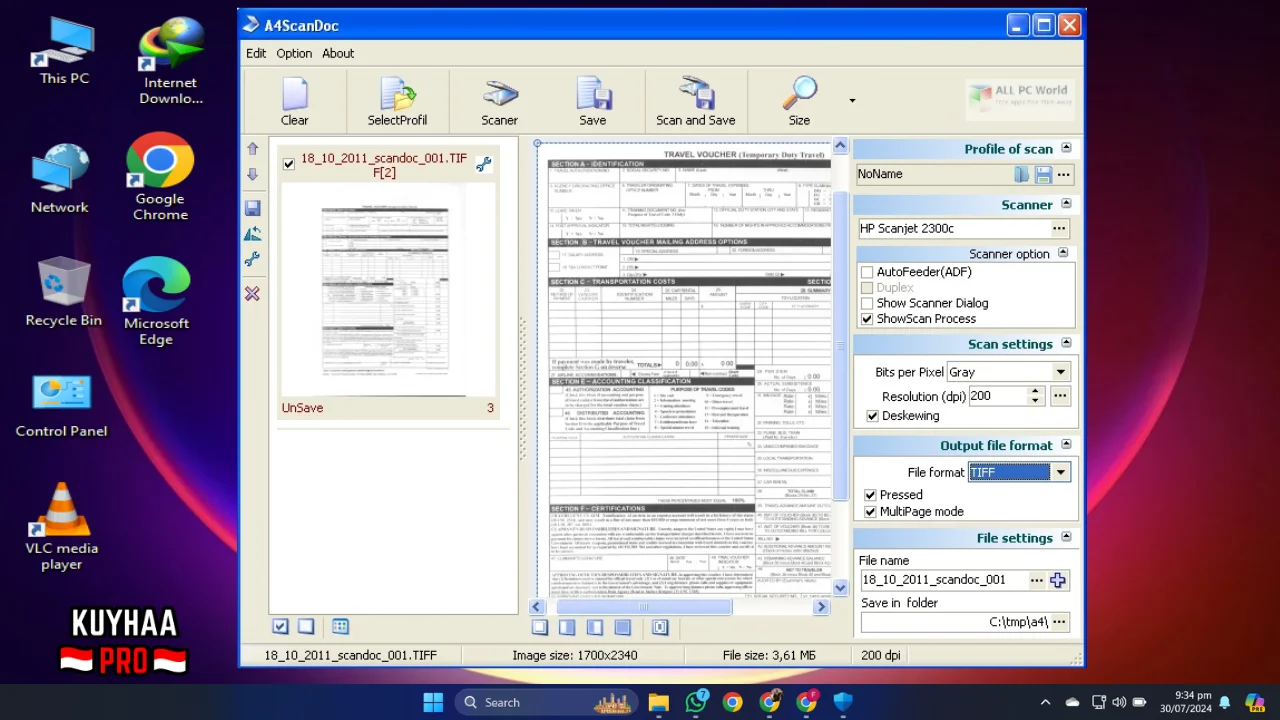This screenshot has width=1280, height=720.
Task: Browse Save in folder with ellipsis button
Action: coord(1059,622)
